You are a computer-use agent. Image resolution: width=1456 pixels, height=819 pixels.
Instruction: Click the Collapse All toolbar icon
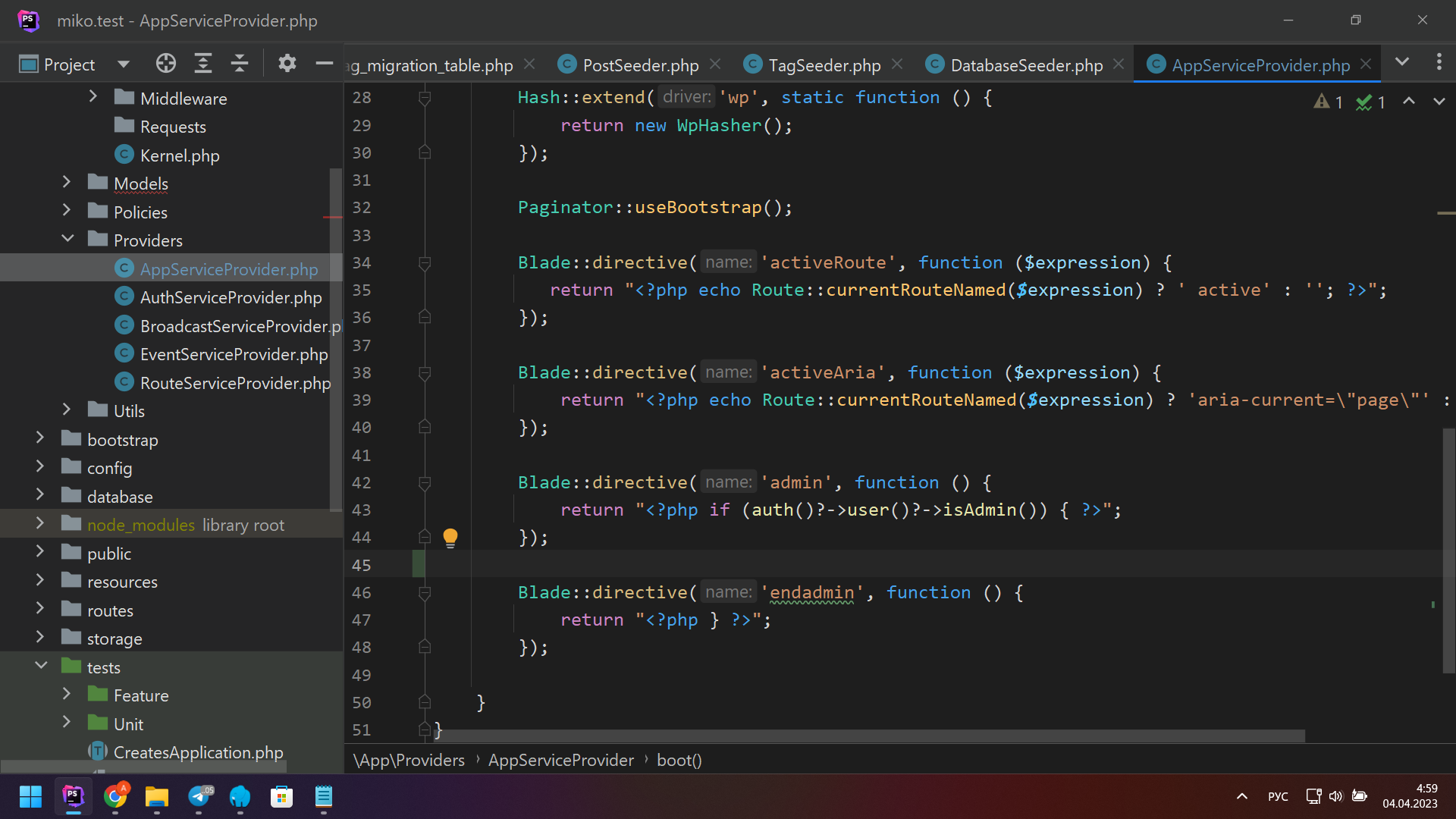(x=240, y=64)
